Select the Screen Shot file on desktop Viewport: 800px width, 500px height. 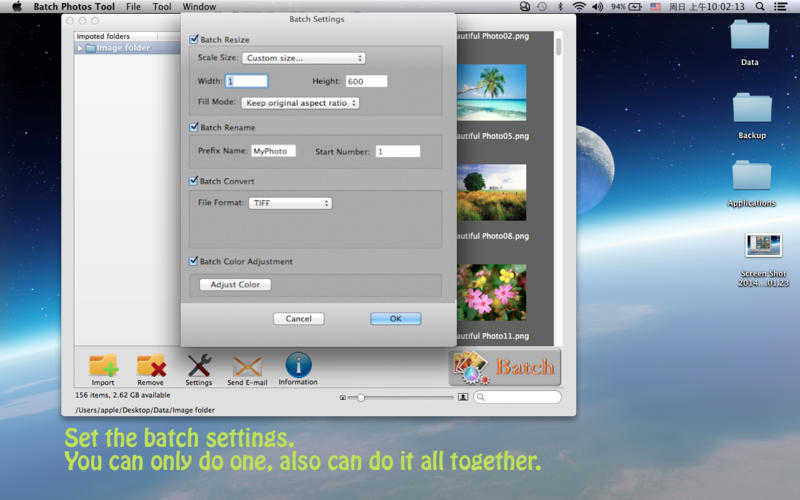pos(763,245)
